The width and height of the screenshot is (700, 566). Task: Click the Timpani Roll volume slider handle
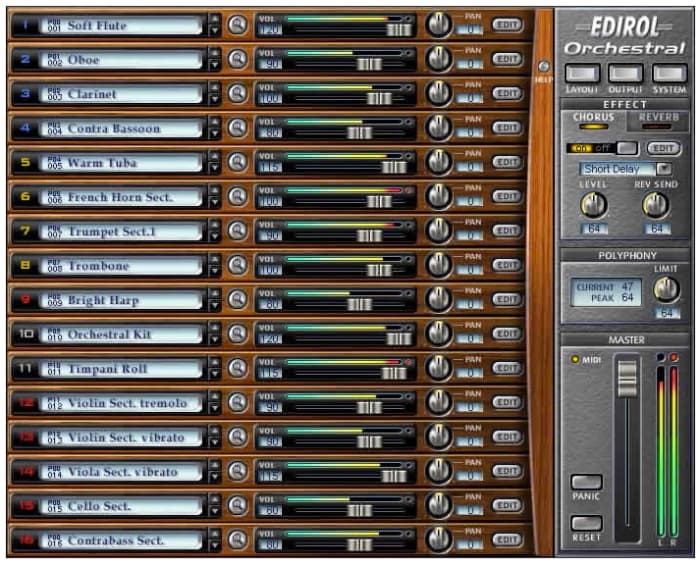coord(394,374)
